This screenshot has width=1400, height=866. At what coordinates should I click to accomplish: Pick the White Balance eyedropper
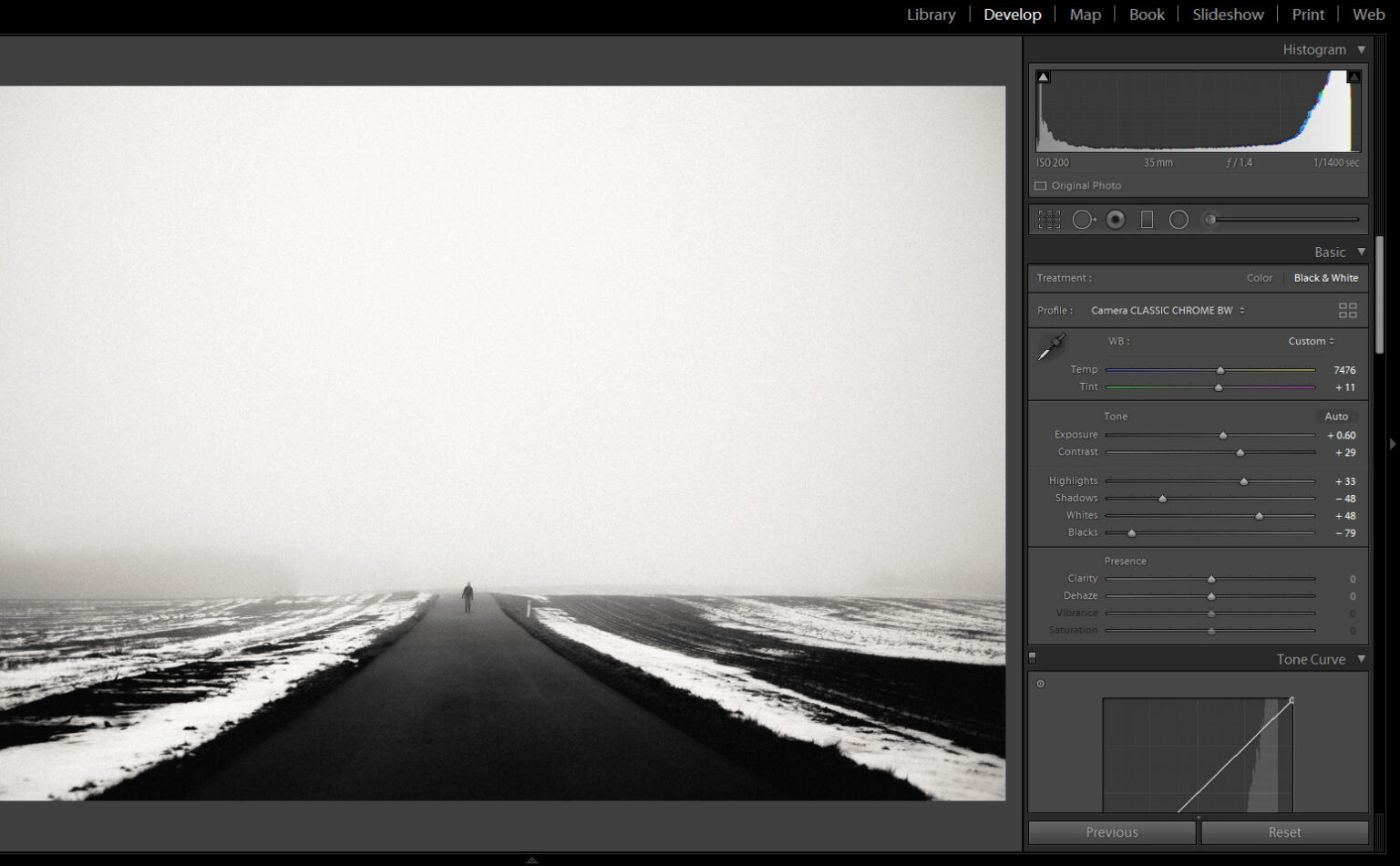(1050, 346)
